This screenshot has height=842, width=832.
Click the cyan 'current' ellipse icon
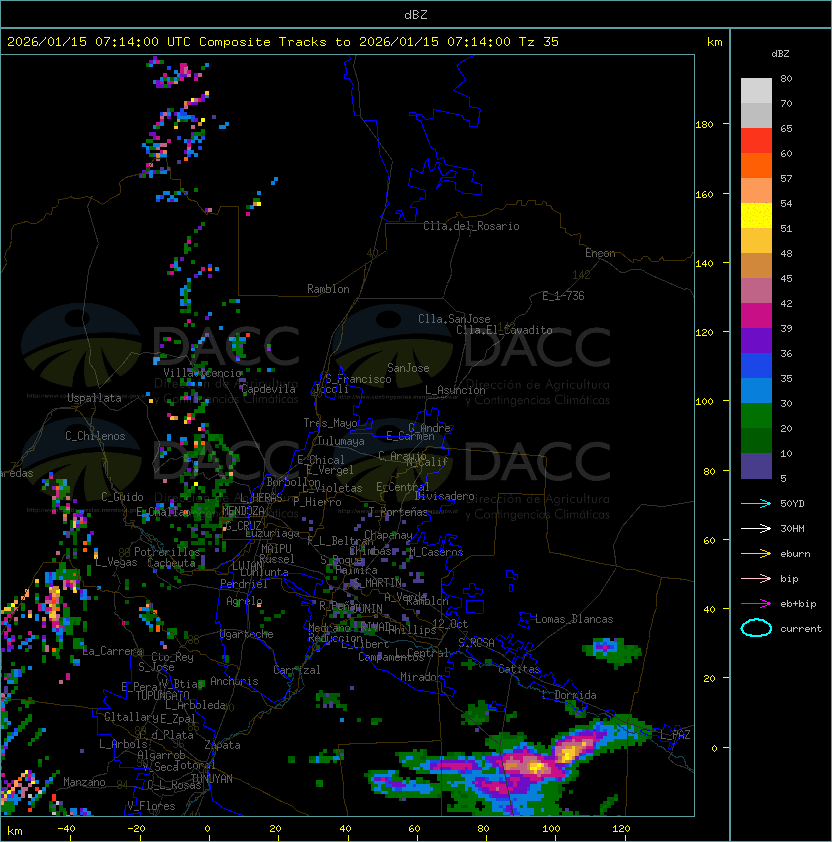(756, 628)
